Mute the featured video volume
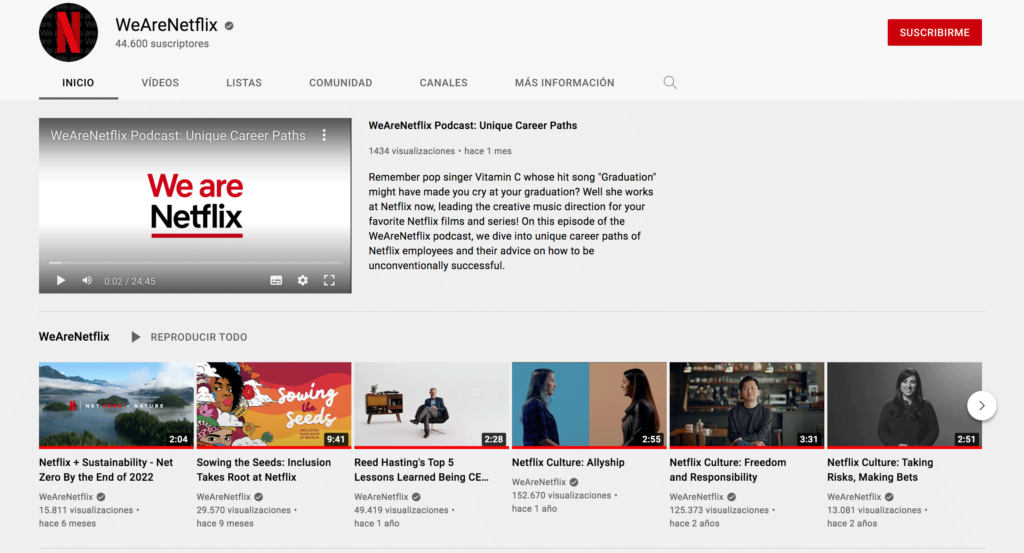The height and width of the screenshot is (553, 1024). (87, 281)
